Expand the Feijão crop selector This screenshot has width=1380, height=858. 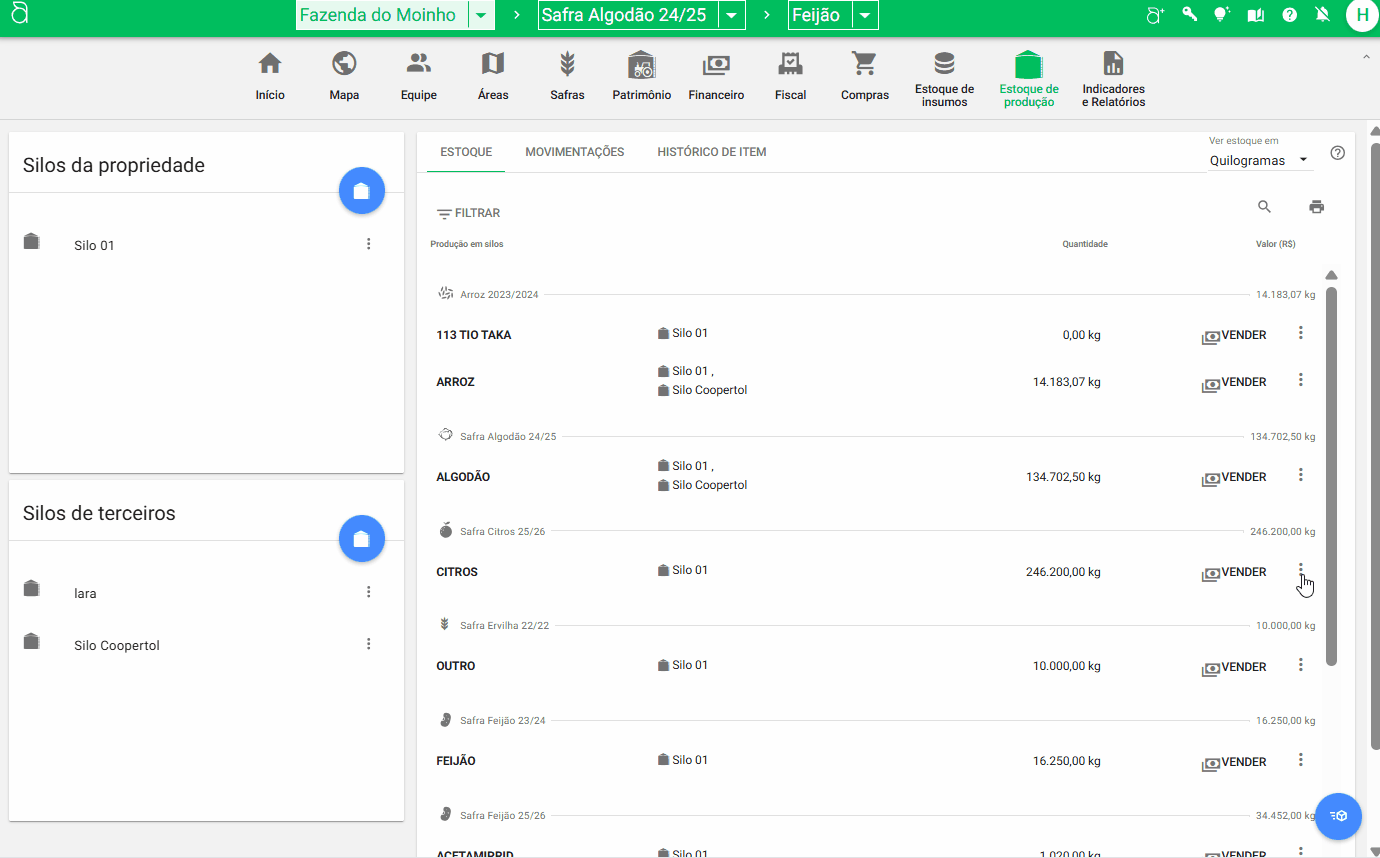tap(864, 15)
